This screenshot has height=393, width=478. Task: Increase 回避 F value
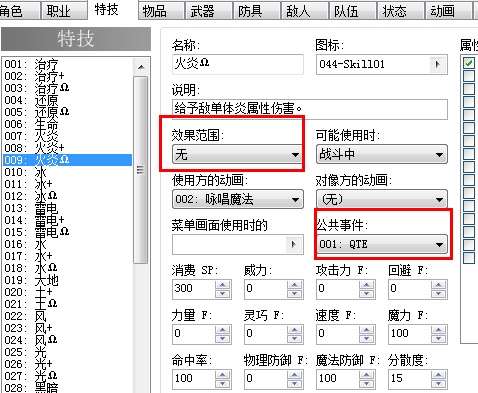pos(438,285)
